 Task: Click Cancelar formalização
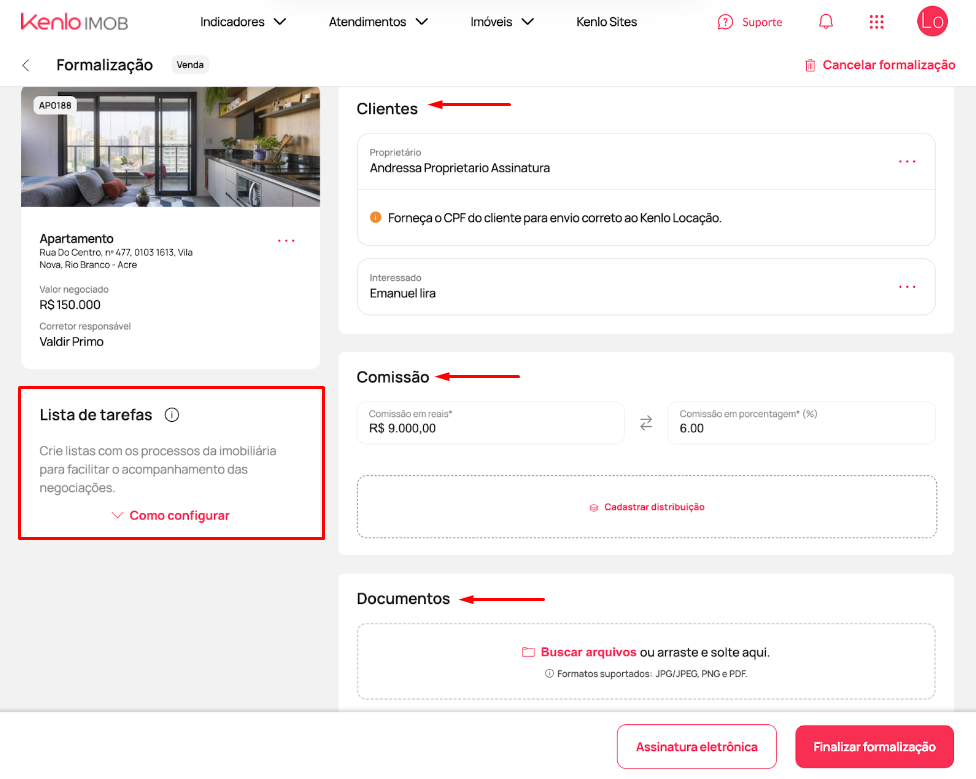click(888, 65)
